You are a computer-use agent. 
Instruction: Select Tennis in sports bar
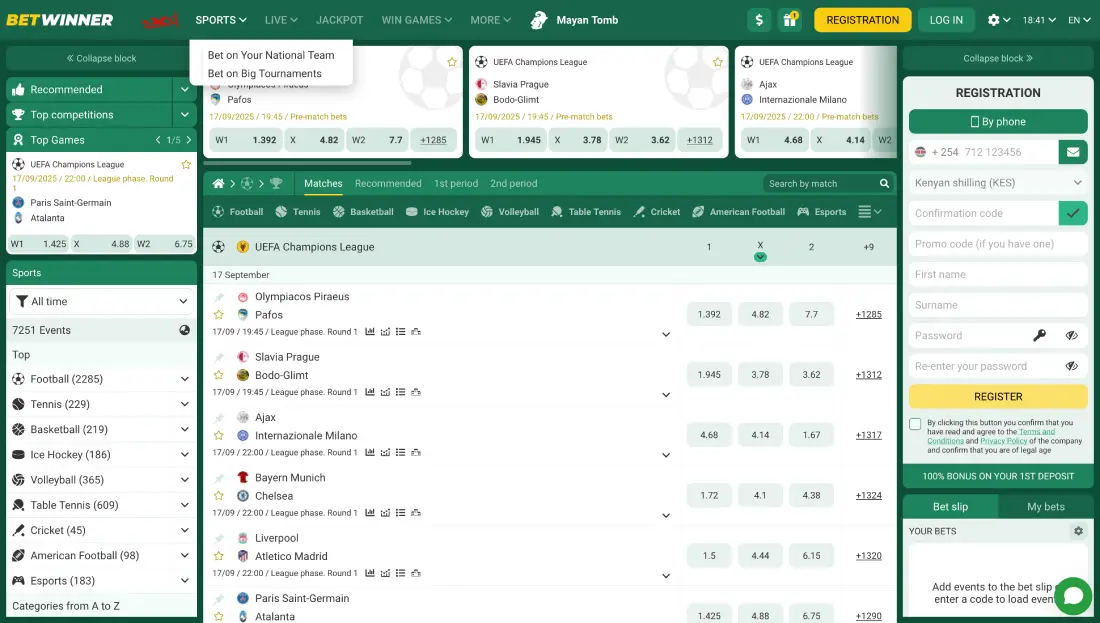(x=298, y=211)
